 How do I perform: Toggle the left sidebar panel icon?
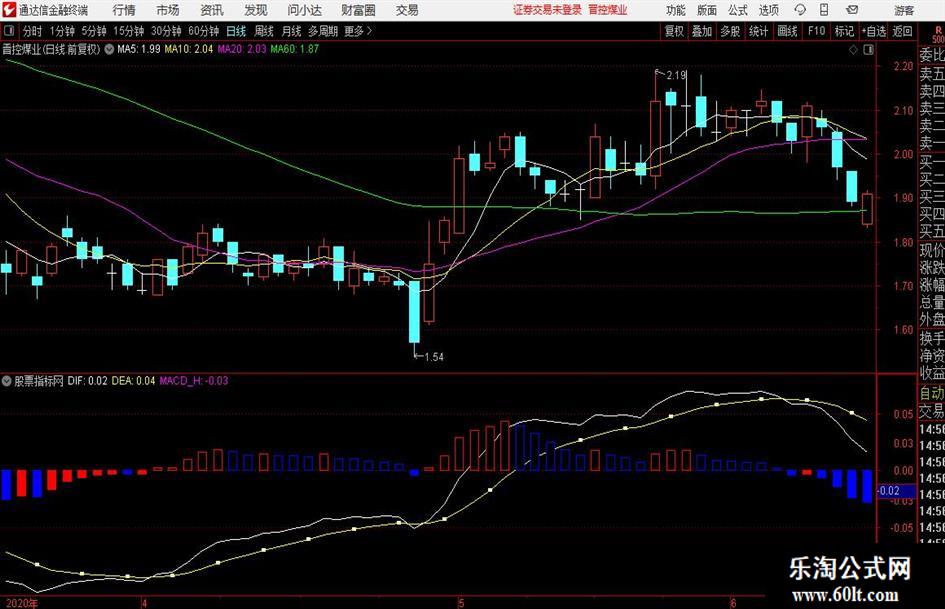(8, 31)
